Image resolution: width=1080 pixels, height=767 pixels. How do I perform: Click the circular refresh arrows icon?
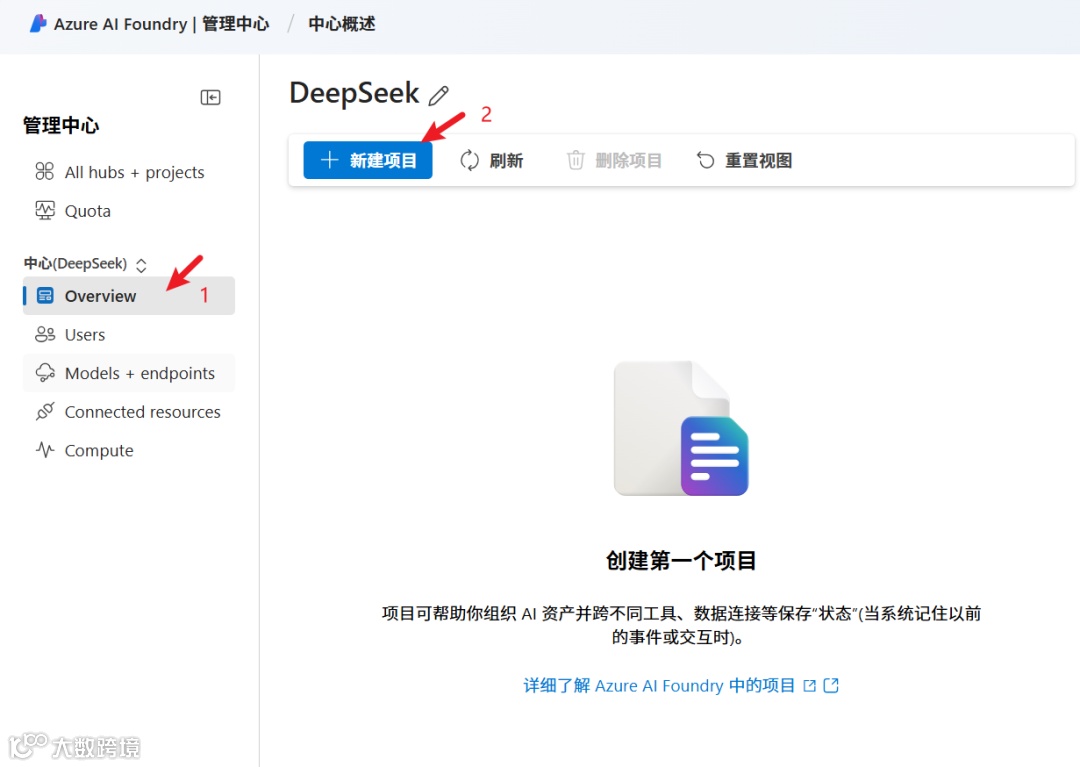469,160
